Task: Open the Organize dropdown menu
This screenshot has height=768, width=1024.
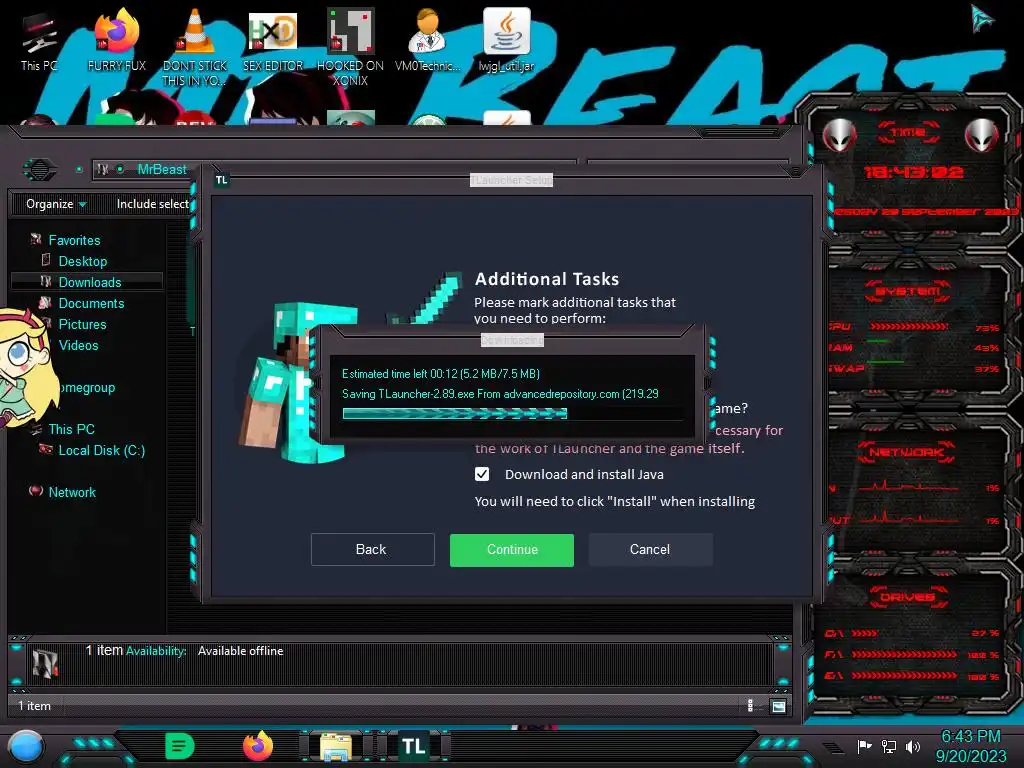Action: point(56,204)
